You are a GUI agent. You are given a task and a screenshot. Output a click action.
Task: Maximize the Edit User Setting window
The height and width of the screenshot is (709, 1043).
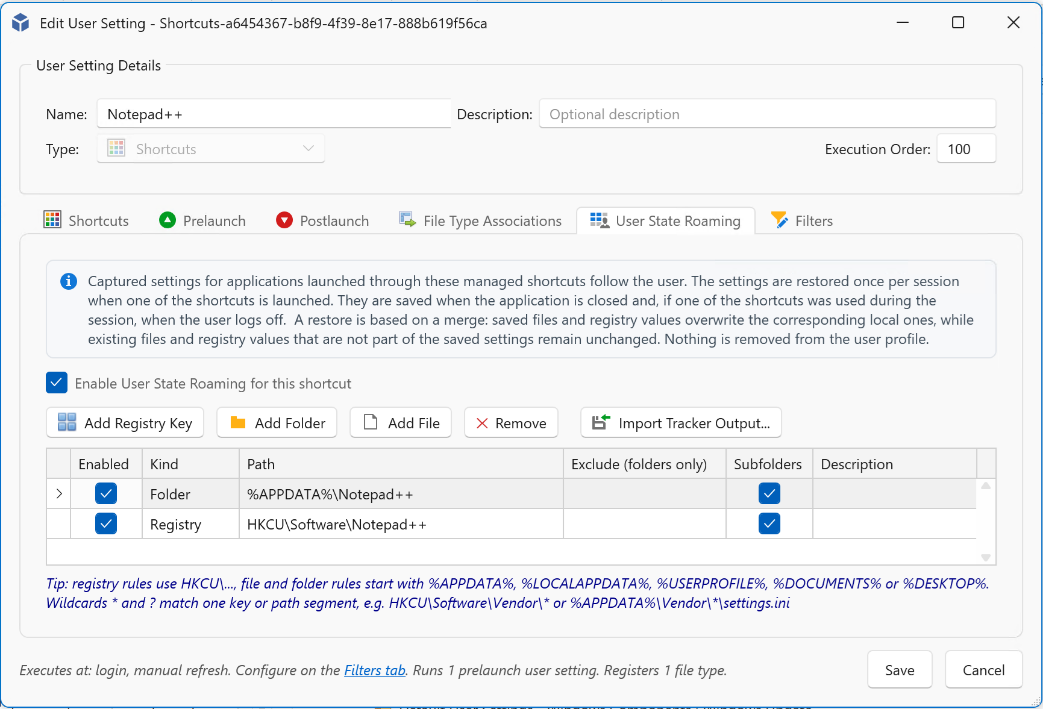[958, 23]
